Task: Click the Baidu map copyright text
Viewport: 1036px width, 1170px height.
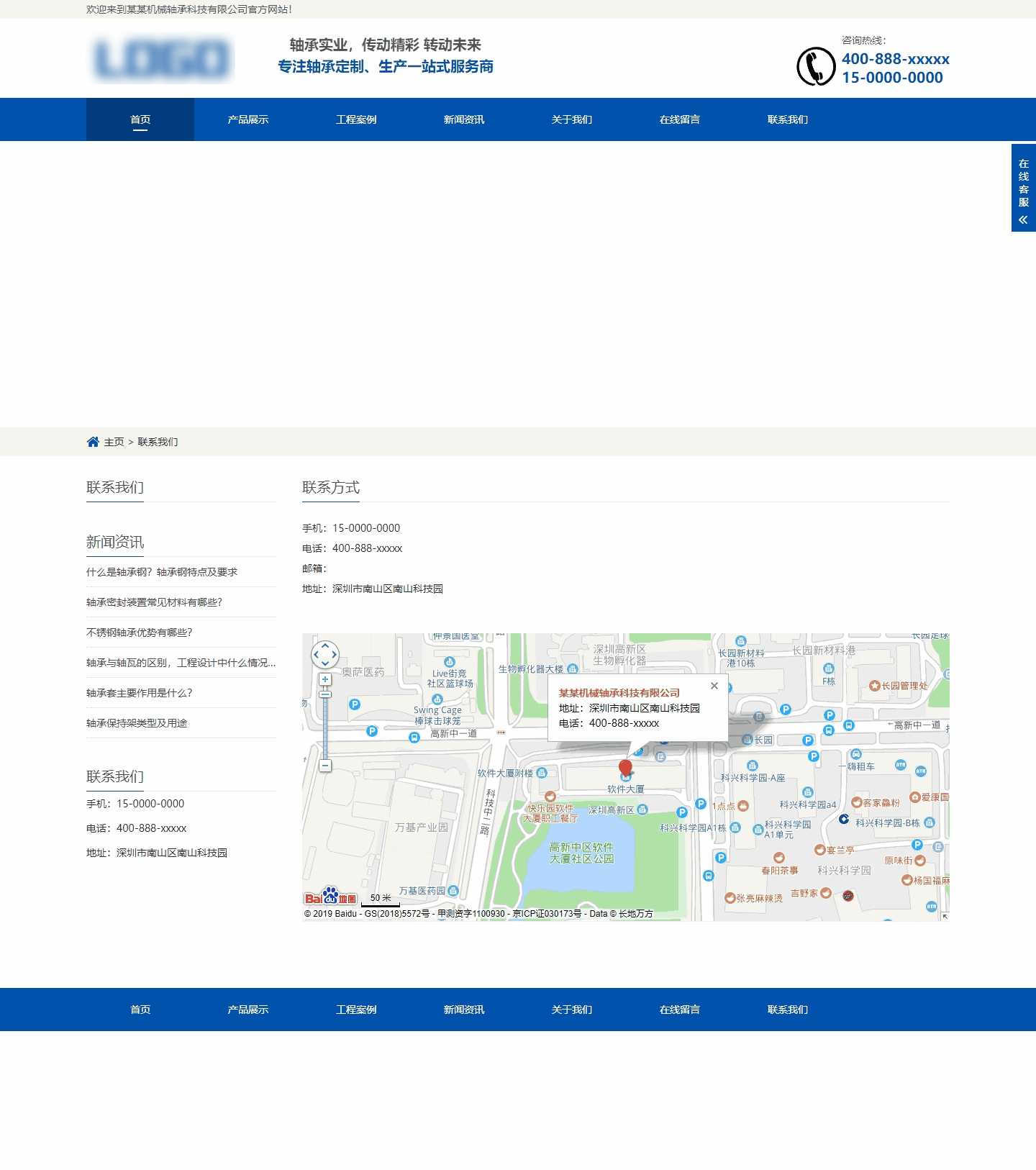Action: (x=478, y=914)
